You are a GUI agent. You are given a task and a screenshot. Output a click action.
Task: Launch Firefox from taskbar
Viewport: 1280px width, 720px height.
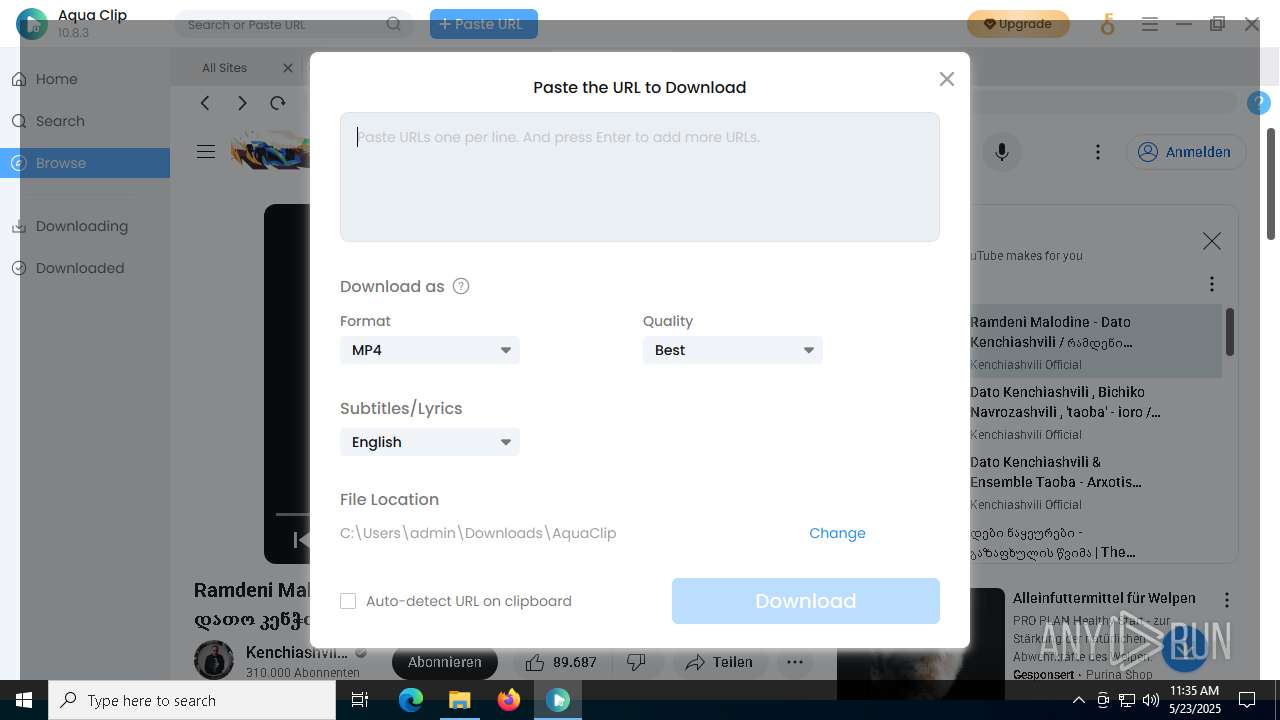[x=509, y=700]
